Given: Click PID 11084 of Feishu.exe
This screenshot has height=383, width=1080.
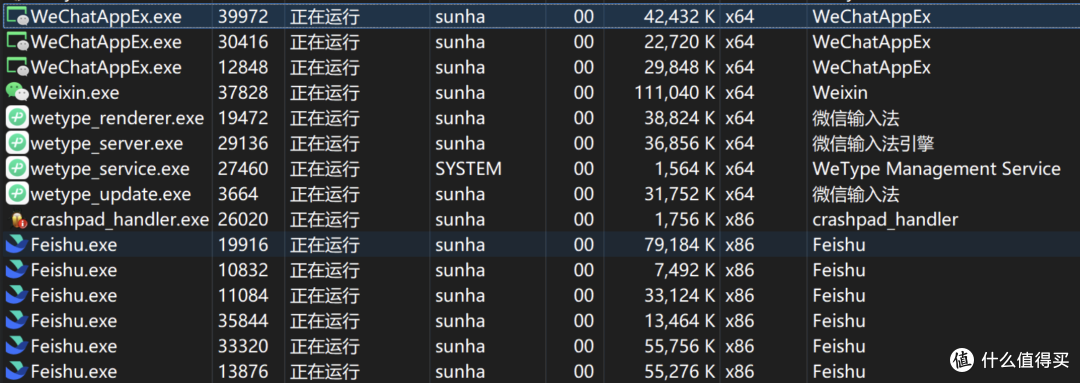Looking at the screenshot, I should pos(242,296).
